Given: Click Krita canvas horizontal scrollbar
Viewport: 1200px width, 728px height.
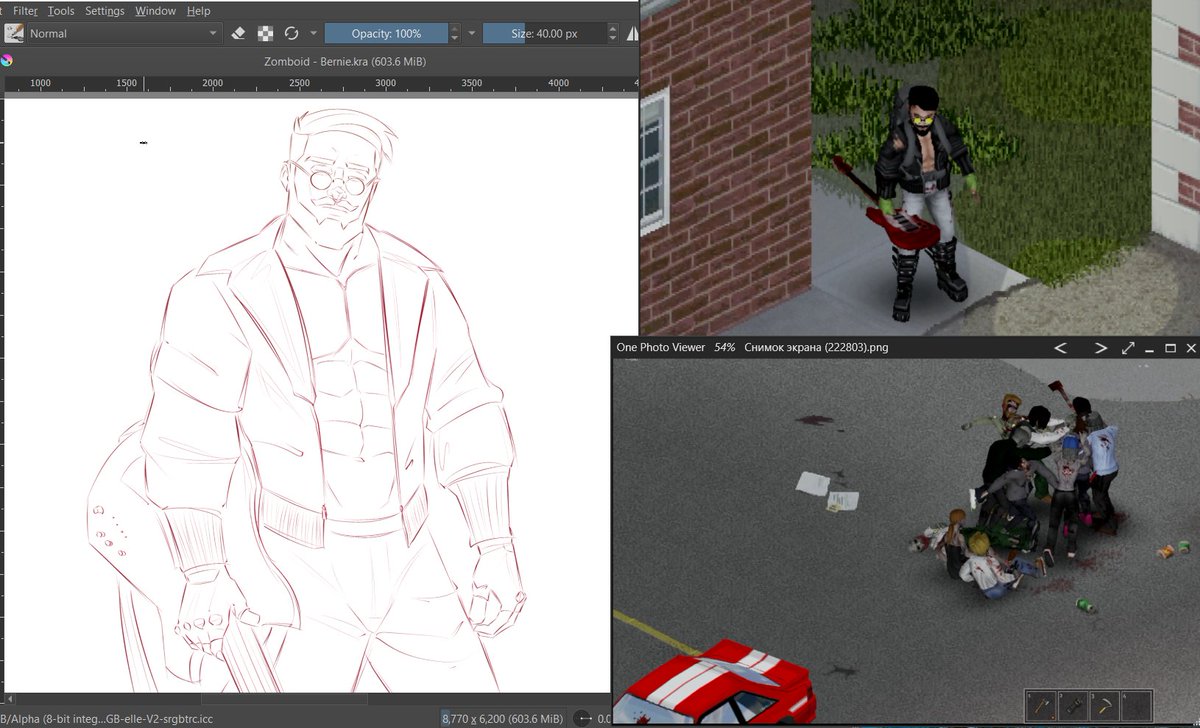Looking at the screenshot, I should pyautogui.click(x=284, y=699).
